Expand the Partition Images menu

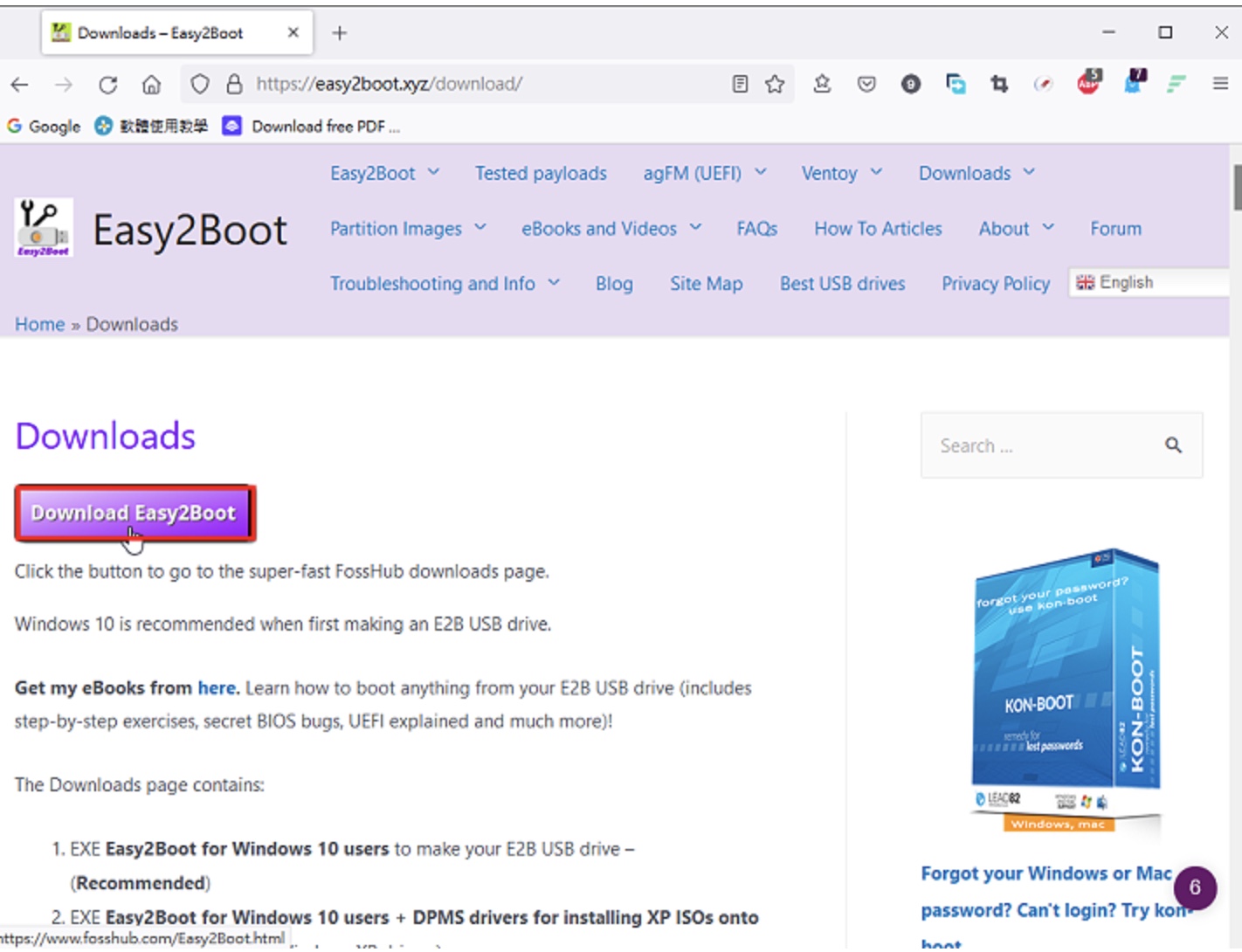point(408,229)
